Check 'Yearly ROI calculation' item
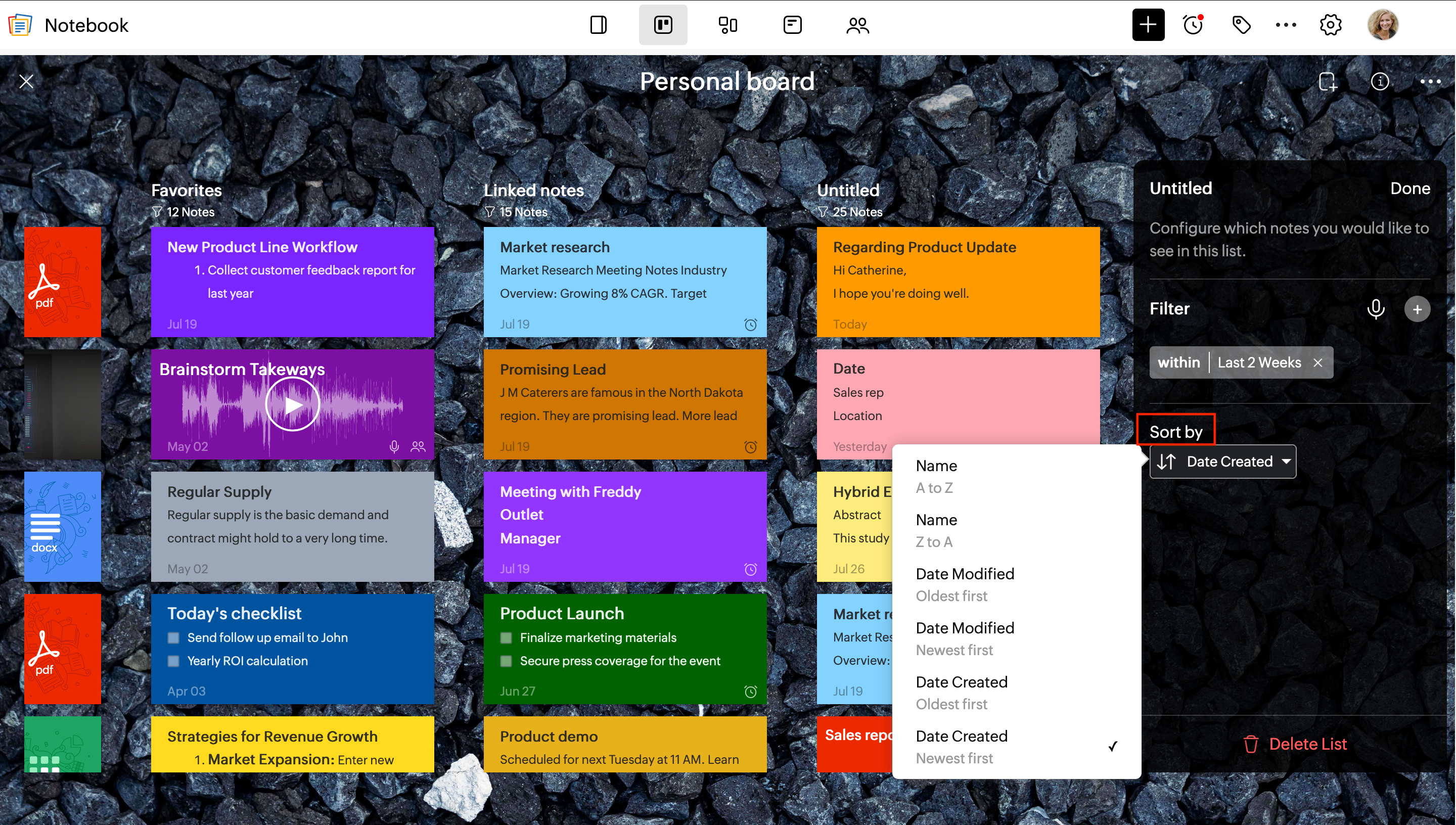The height and width of the screenshot is (825, 1456). coord(174,661)
